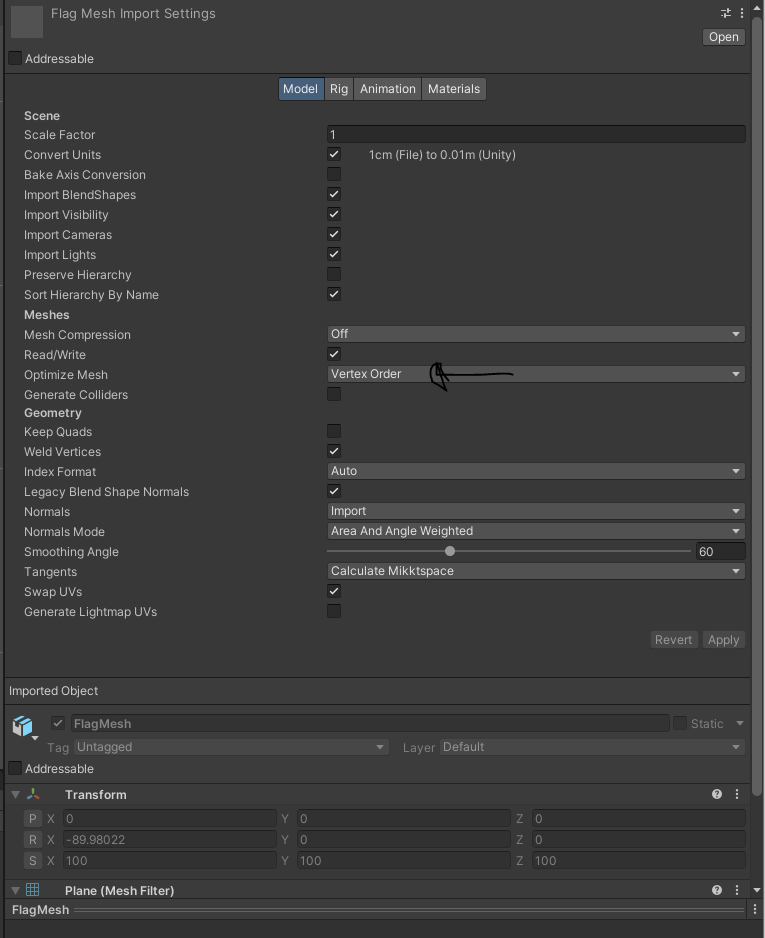The height and width of the screenshot is (938, 765).
Task: Click the Apply button
Action: coord(723,640)
